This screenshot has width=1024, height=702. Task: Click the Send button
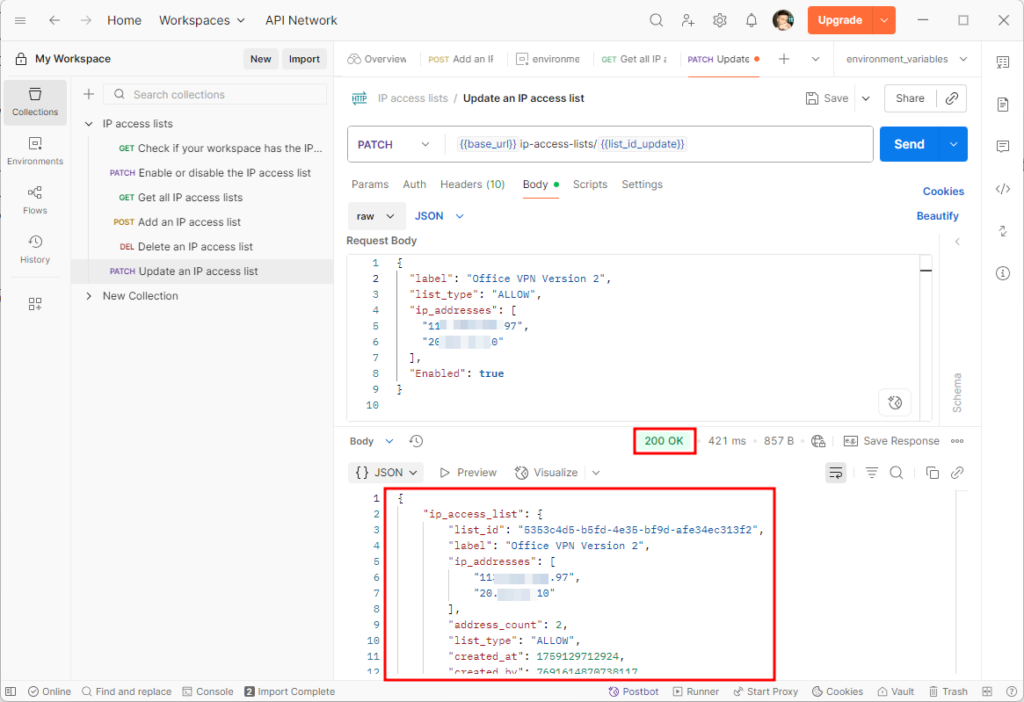(x=908, y=144)
